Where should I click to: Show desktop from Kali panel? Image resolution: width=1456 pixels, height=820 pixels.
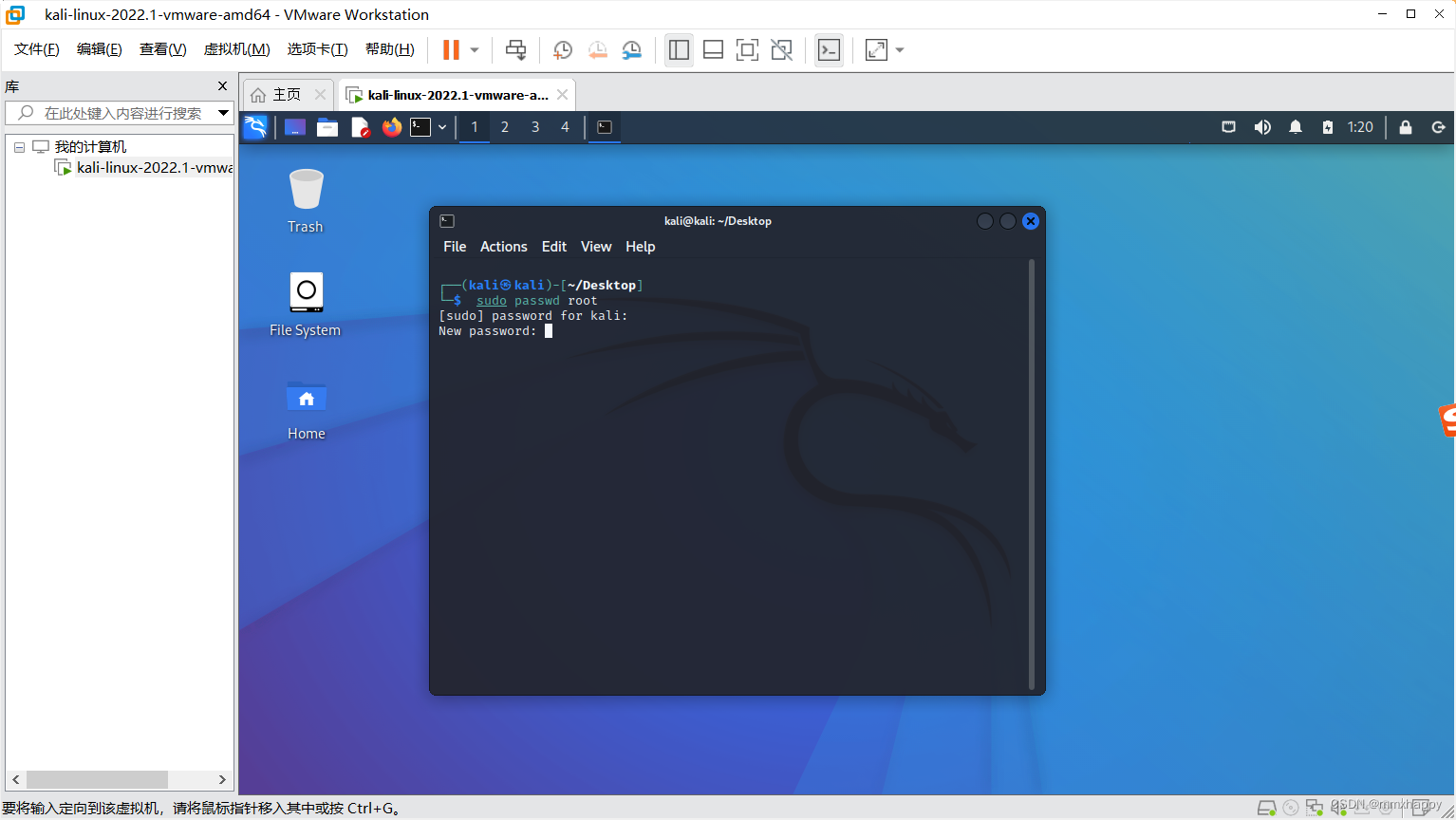pos(295,127)
